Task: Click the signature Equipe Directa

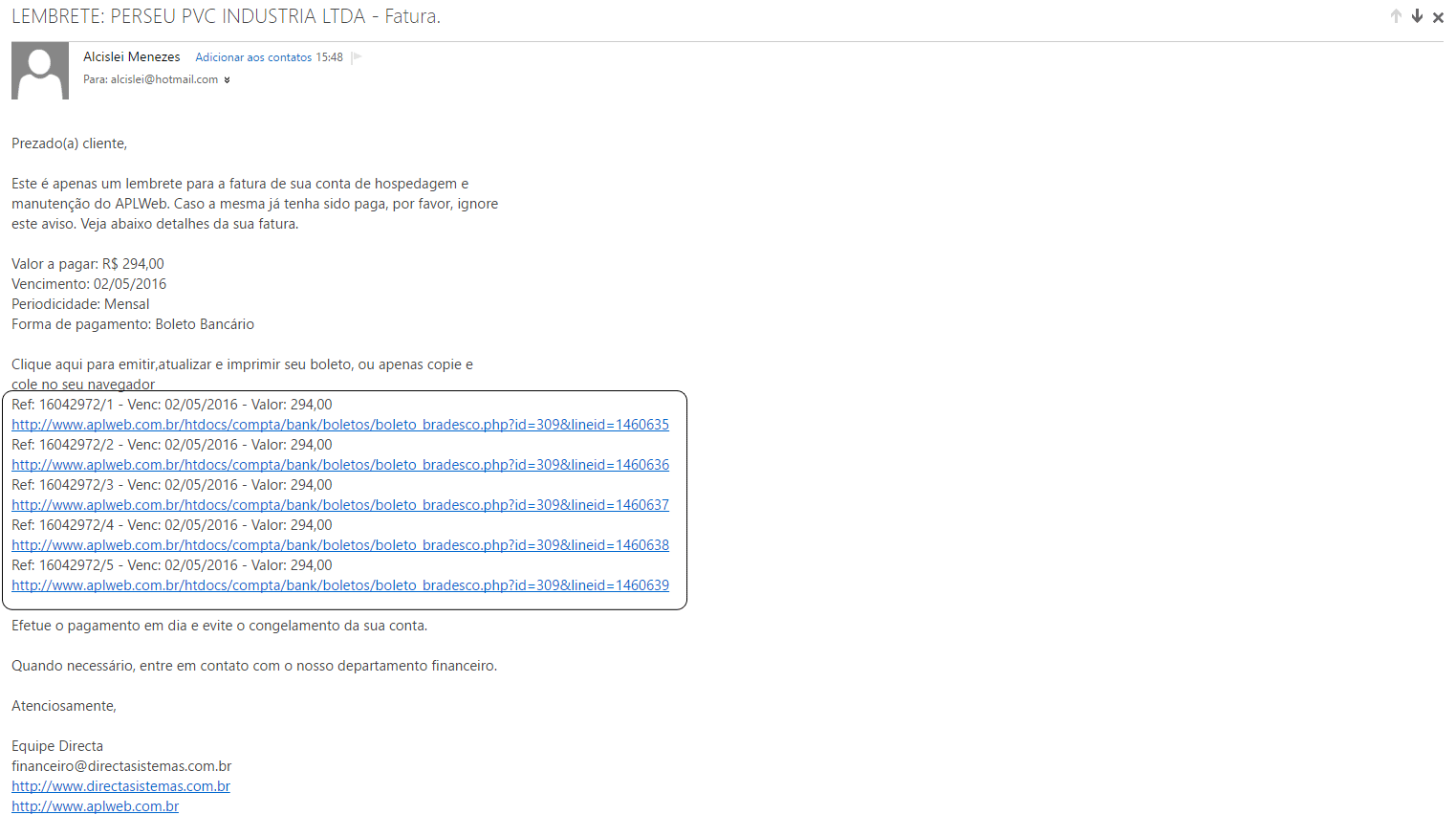Action: click(x=57, y=746)
